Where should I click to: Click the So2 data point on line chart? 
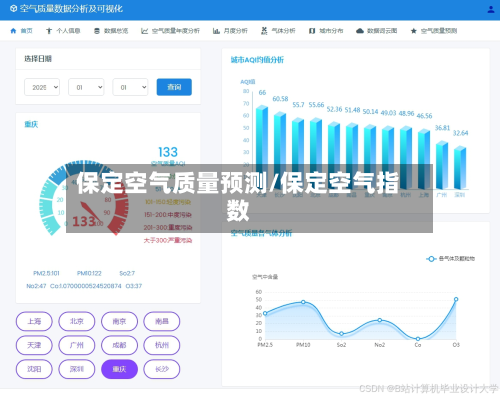(x=341, y=334)
